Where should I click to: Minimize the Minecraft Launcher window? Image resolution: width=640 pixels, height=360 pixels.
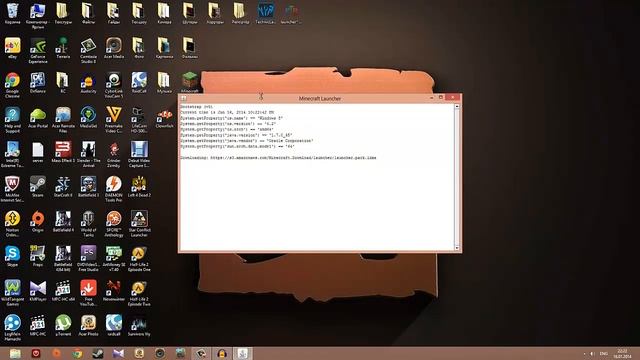click(432, 98)
